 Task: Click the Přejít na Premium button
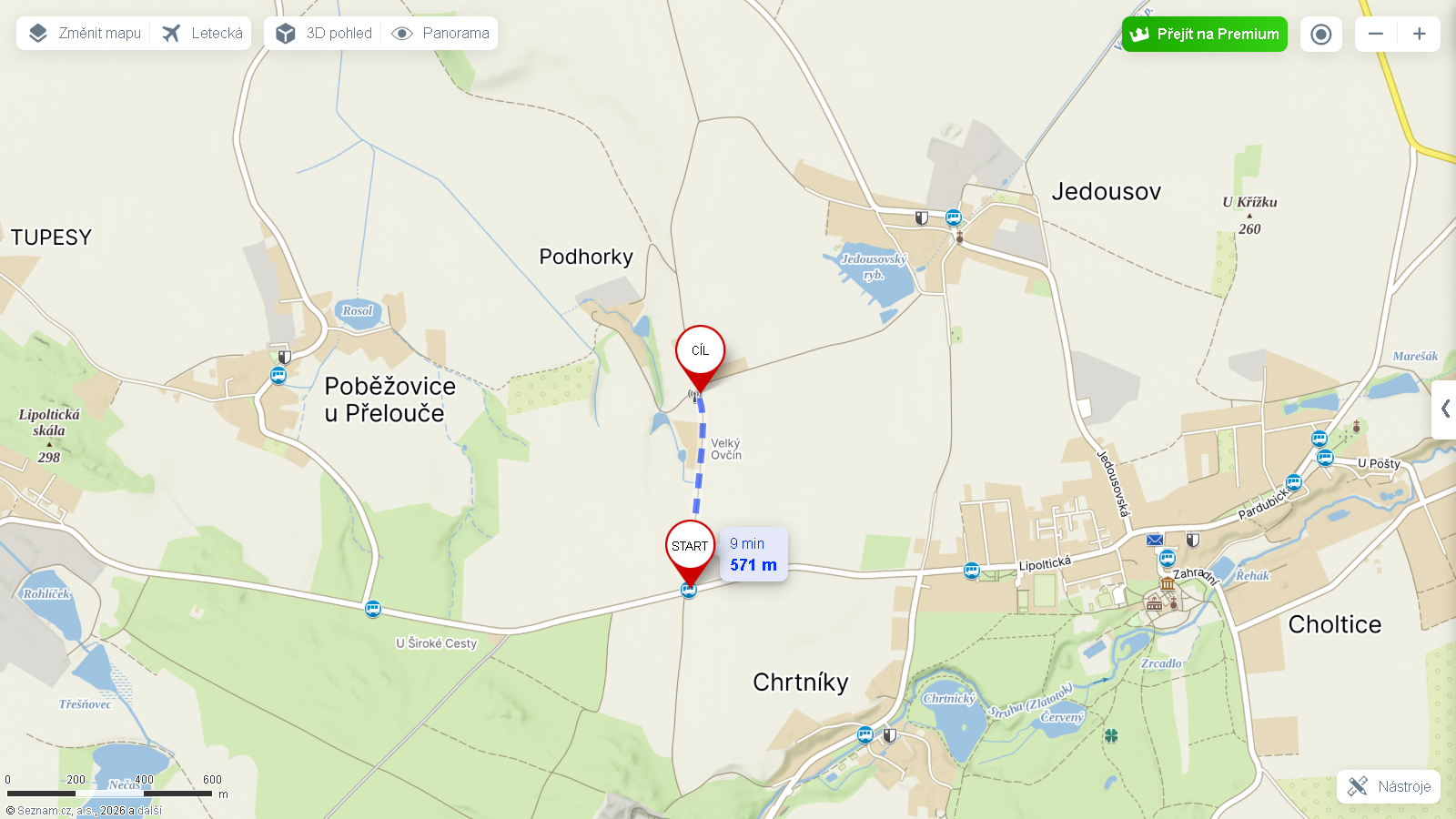[x=1204, y=35]
